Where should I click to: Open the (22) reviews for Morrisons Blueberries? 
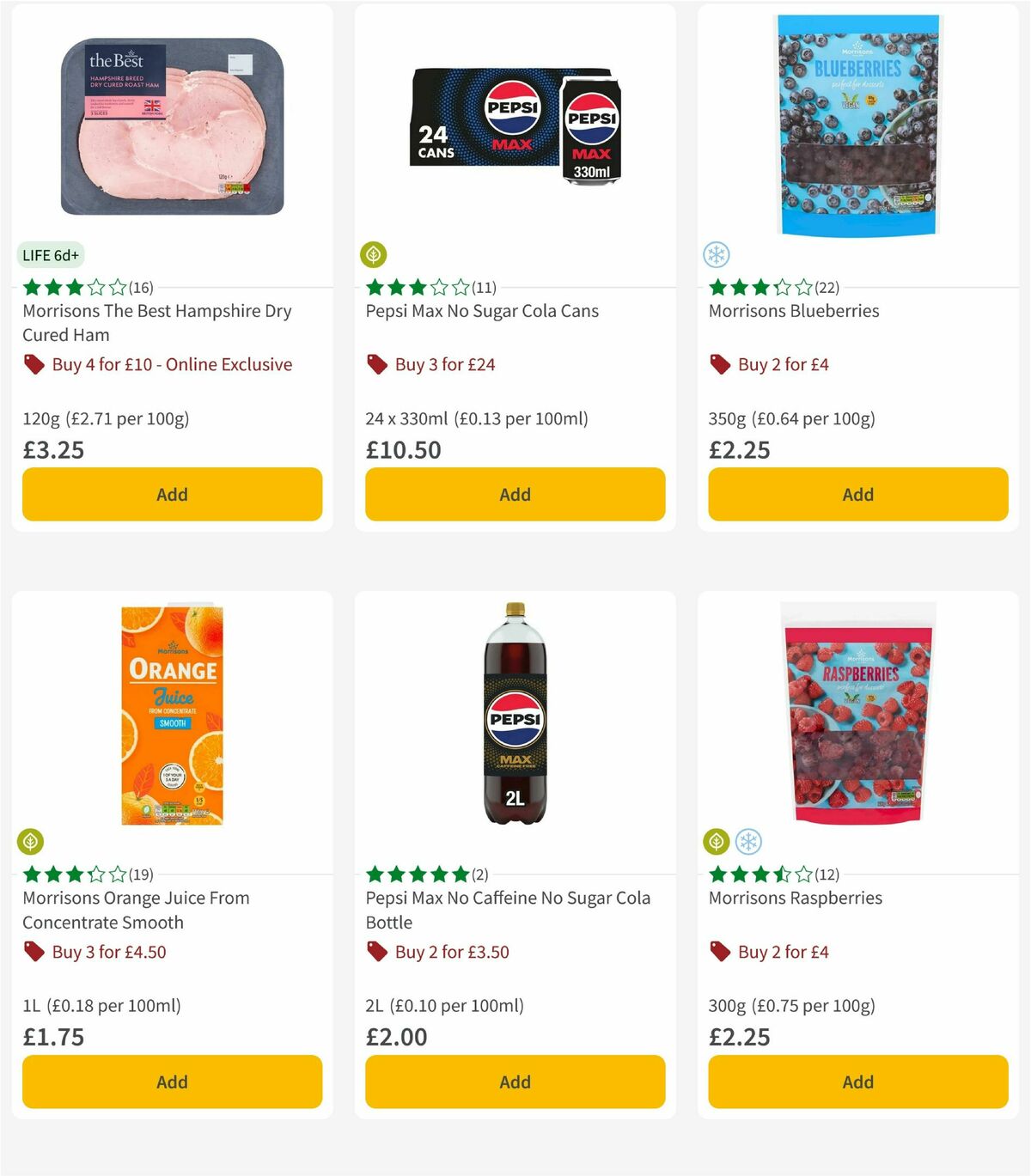pos(827,287)
